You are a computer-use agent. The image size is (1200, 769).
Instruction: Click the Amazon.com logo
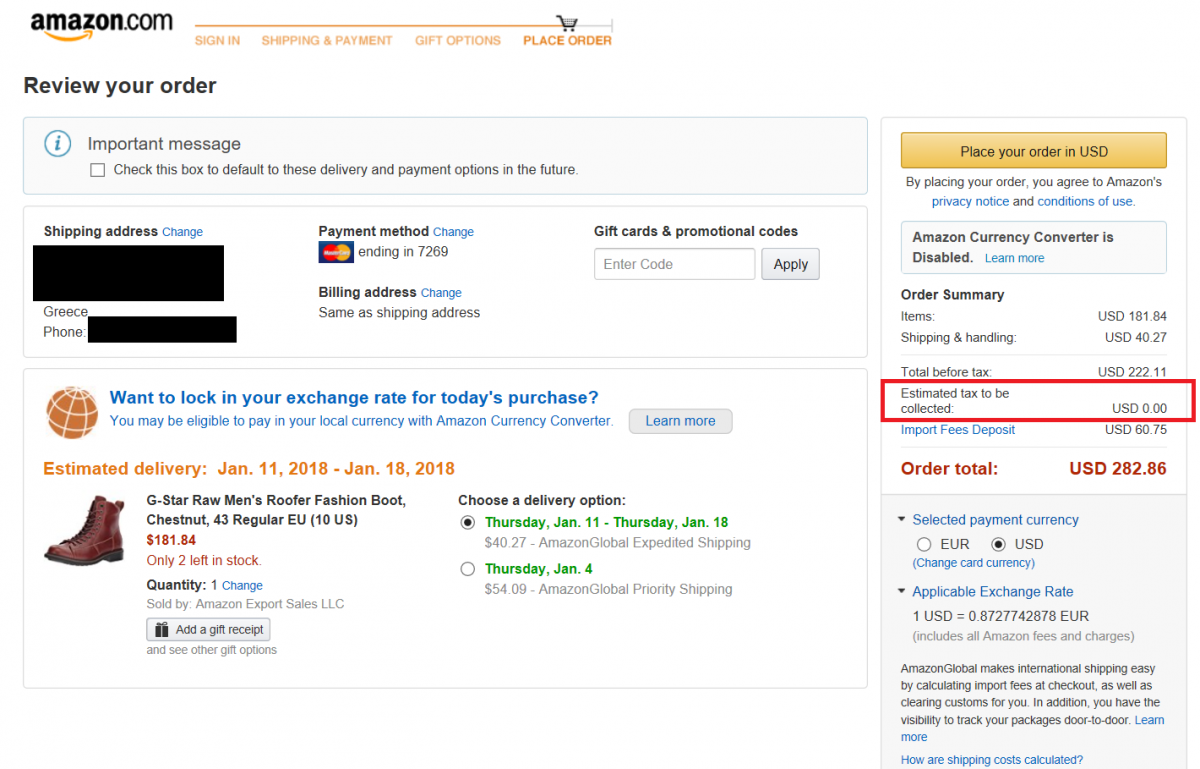(x=101, y=26)
